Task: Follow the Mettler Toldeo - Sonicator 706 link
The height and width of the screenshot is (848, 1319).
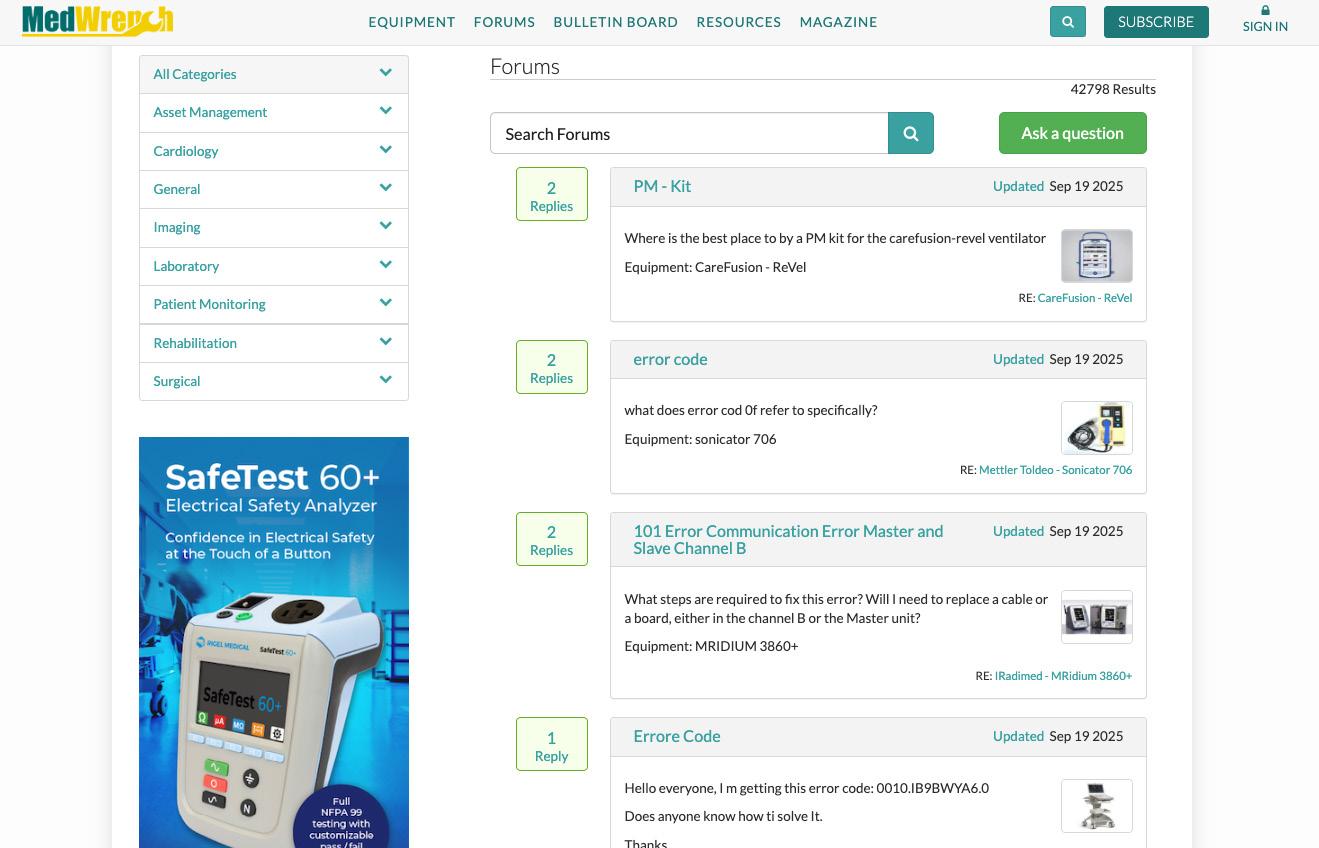Action: pos(1056,470)
